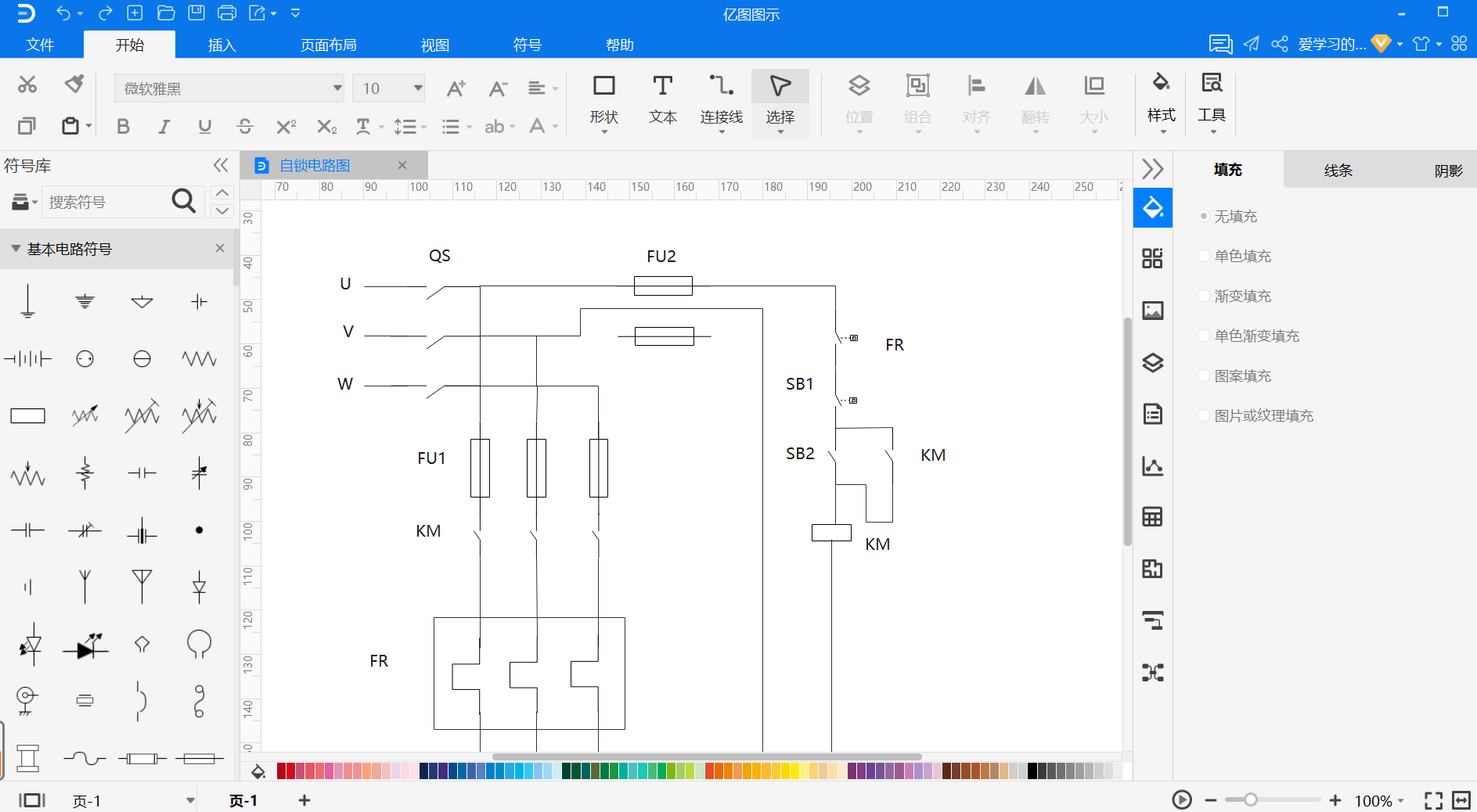Add a new page with plus button
1477x812 pixels.
pos(304,799)
